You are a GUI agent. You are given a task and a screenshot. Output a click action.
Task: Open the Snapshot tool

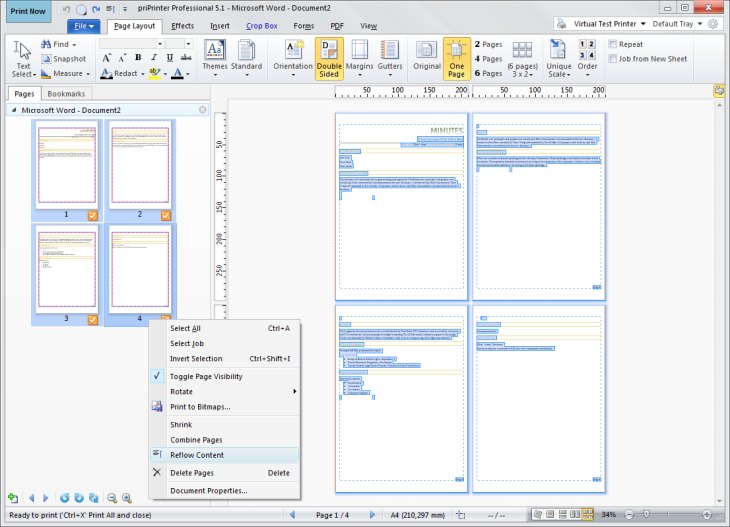point(63,59)
